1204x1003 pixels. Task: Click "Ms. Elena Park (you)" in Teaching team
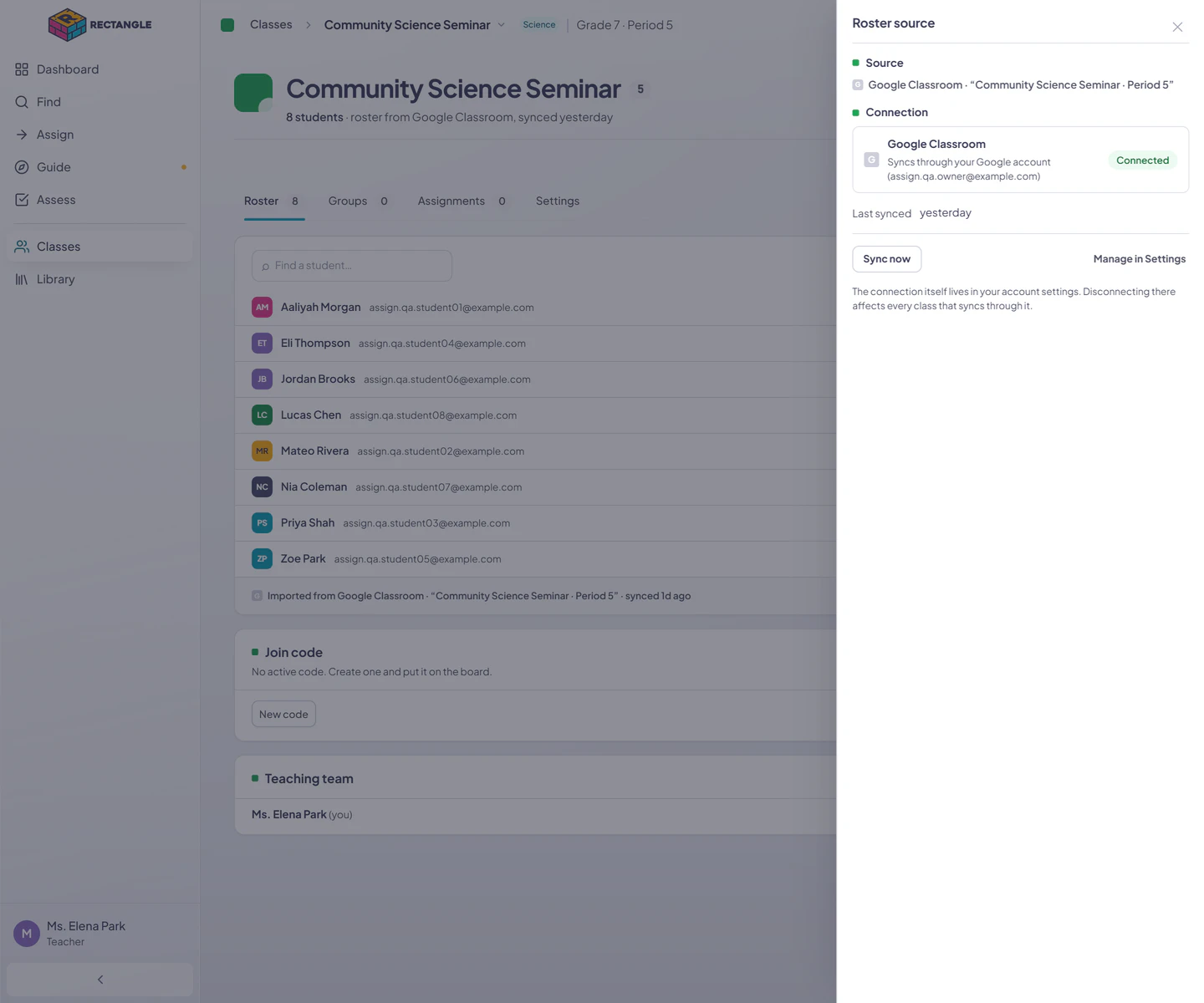302,815
